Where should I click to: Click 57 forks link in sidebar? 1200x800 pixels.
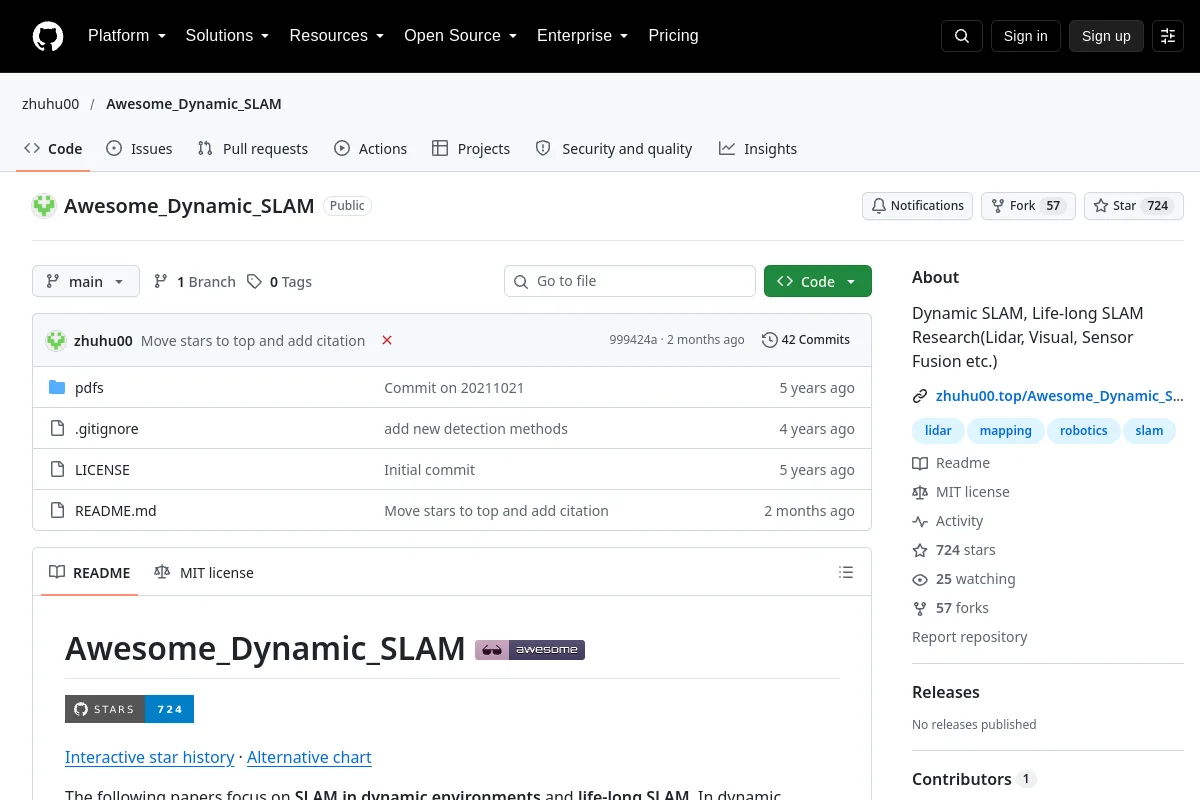click(x=951, y=608)
